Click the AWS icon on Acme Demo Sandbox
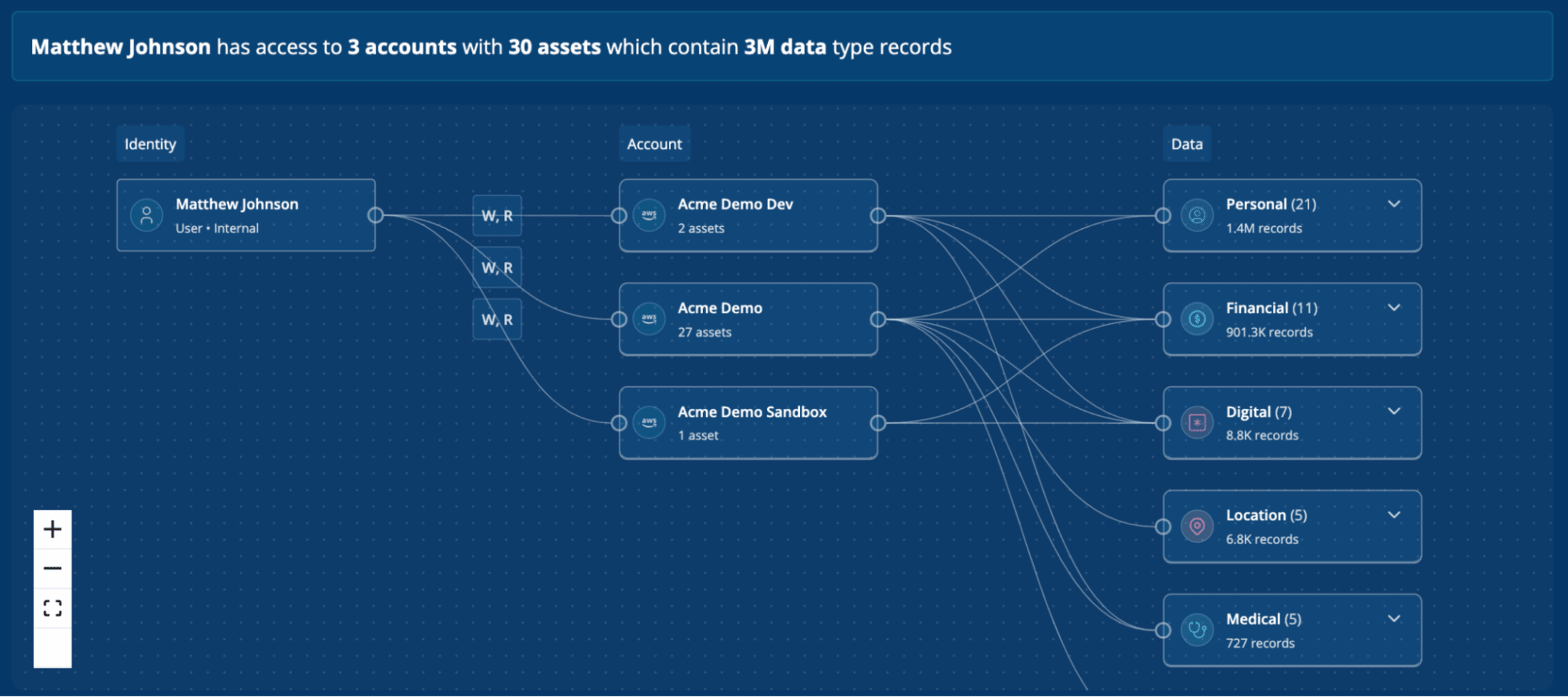Image resolution: width=1568 pixels, height=697 pixels. point(649,422)
